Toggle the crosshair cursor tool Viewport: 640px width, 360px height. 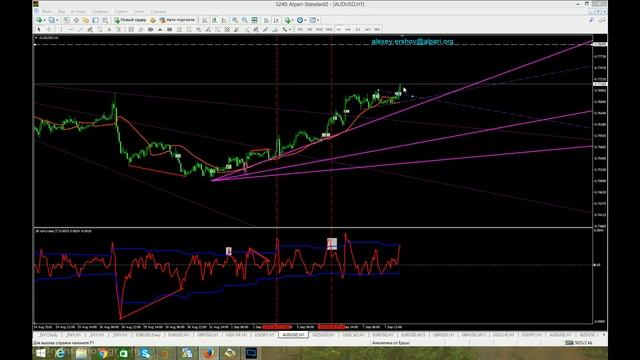point(49,29)
